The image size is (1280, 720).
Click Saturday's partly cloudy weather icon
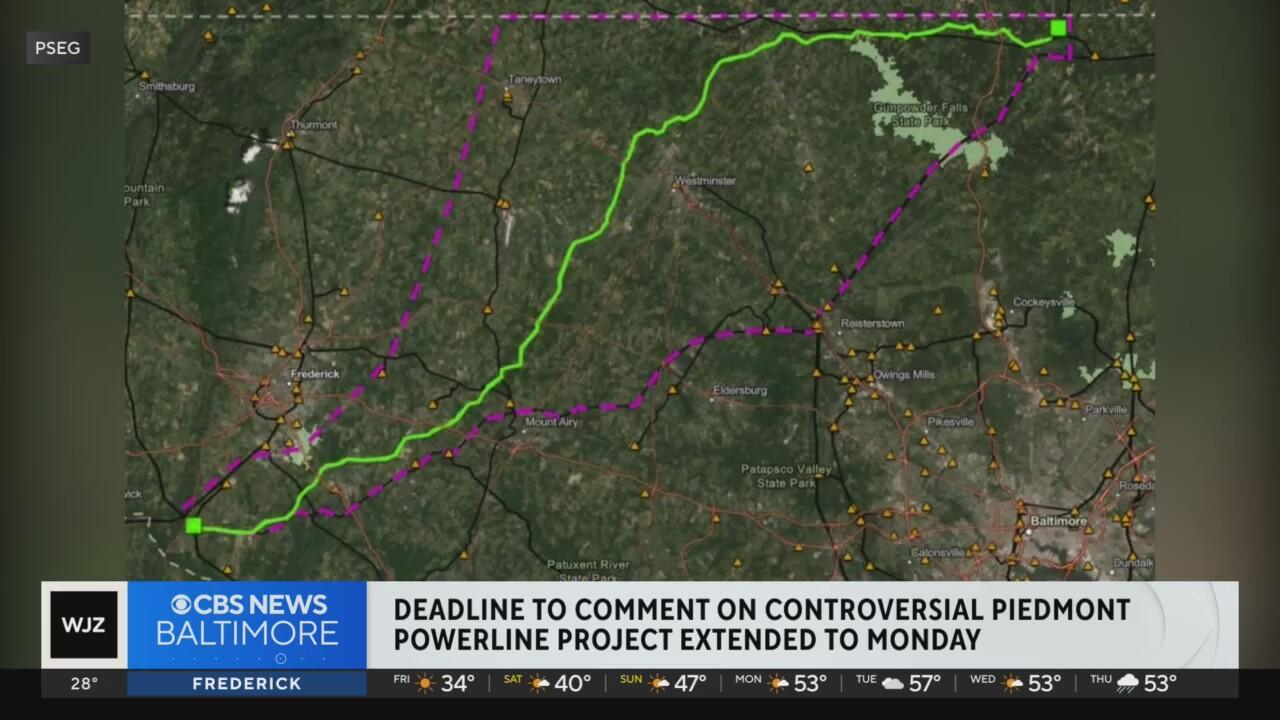[541, 684]
